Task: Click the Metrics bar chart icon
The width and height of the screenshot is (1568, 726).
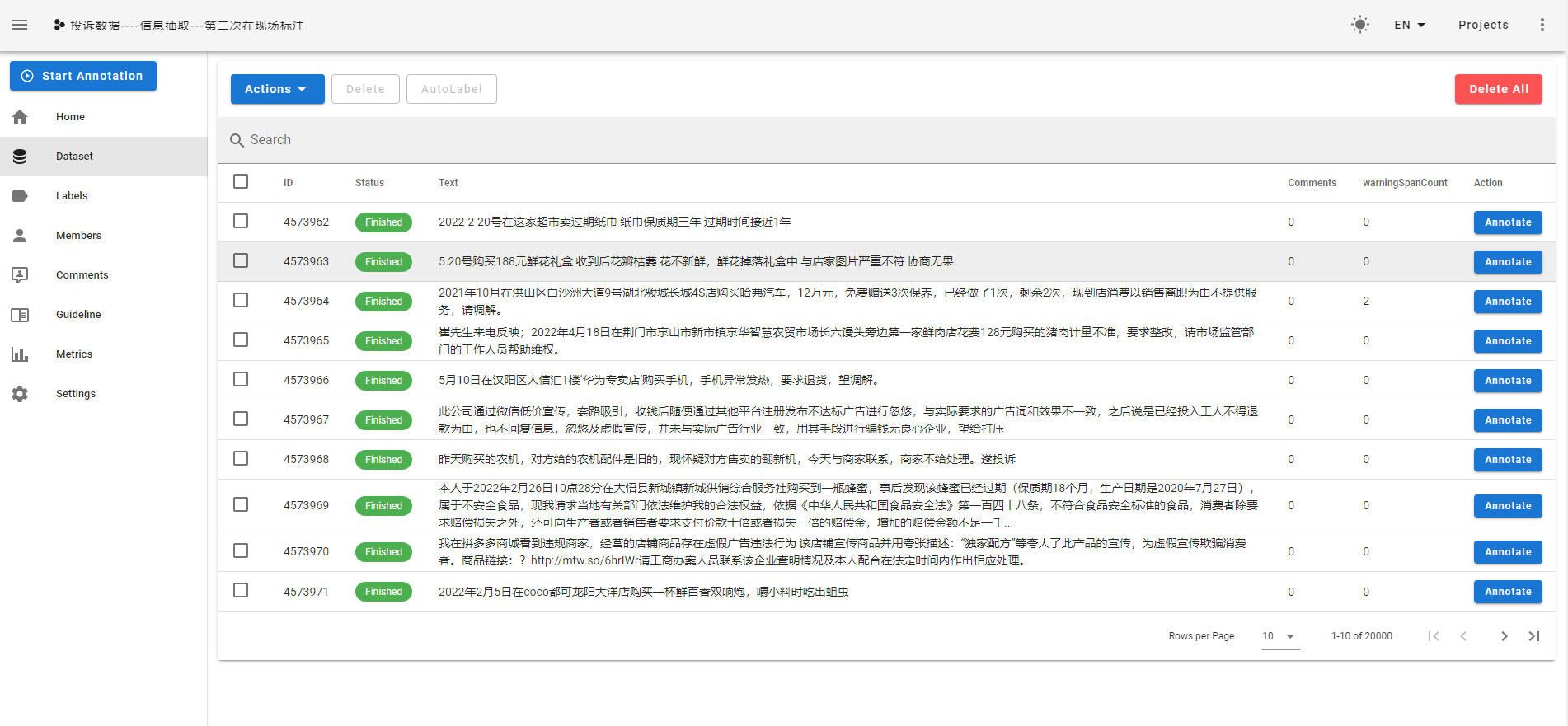Action: pyautogui.click(x=20, y=354)
